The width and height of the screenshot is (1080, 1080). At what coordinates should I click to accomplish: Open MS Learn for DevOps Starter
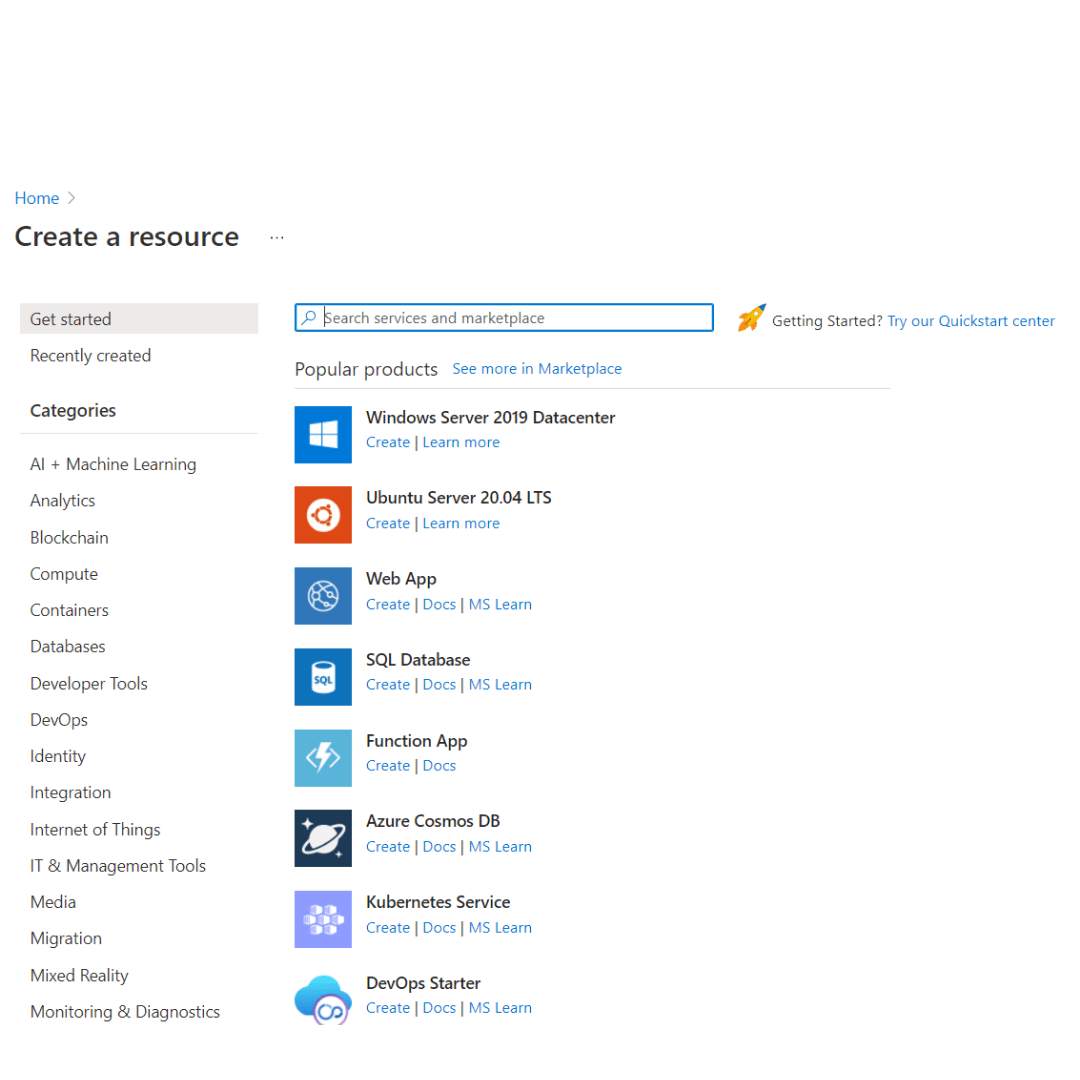[500, 1008]
